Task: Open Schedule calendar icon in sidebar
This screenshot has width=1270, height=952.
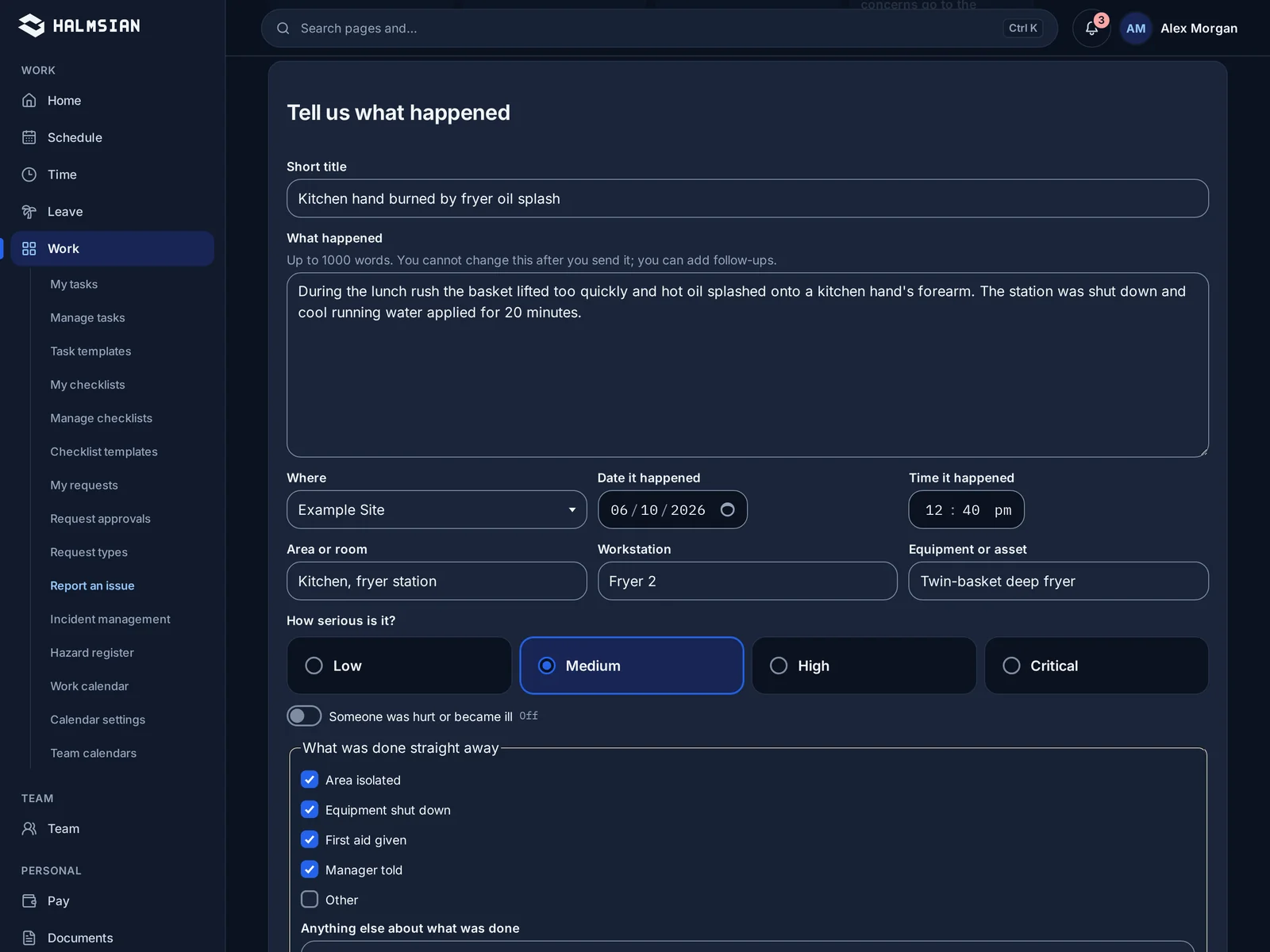Action: (29, 137)
